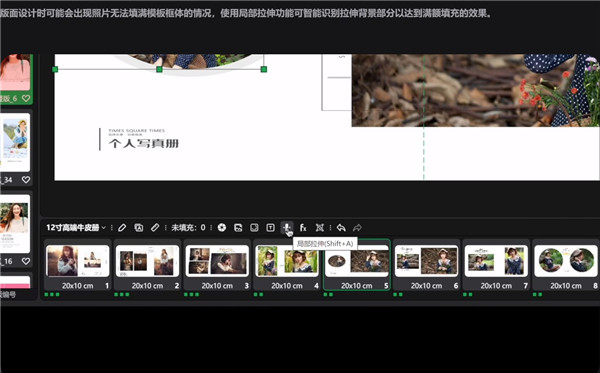This screenshot has width=600, height=373.
Task: Click the 20x10 cm label under page 5
Action: [x=357, y=286]
